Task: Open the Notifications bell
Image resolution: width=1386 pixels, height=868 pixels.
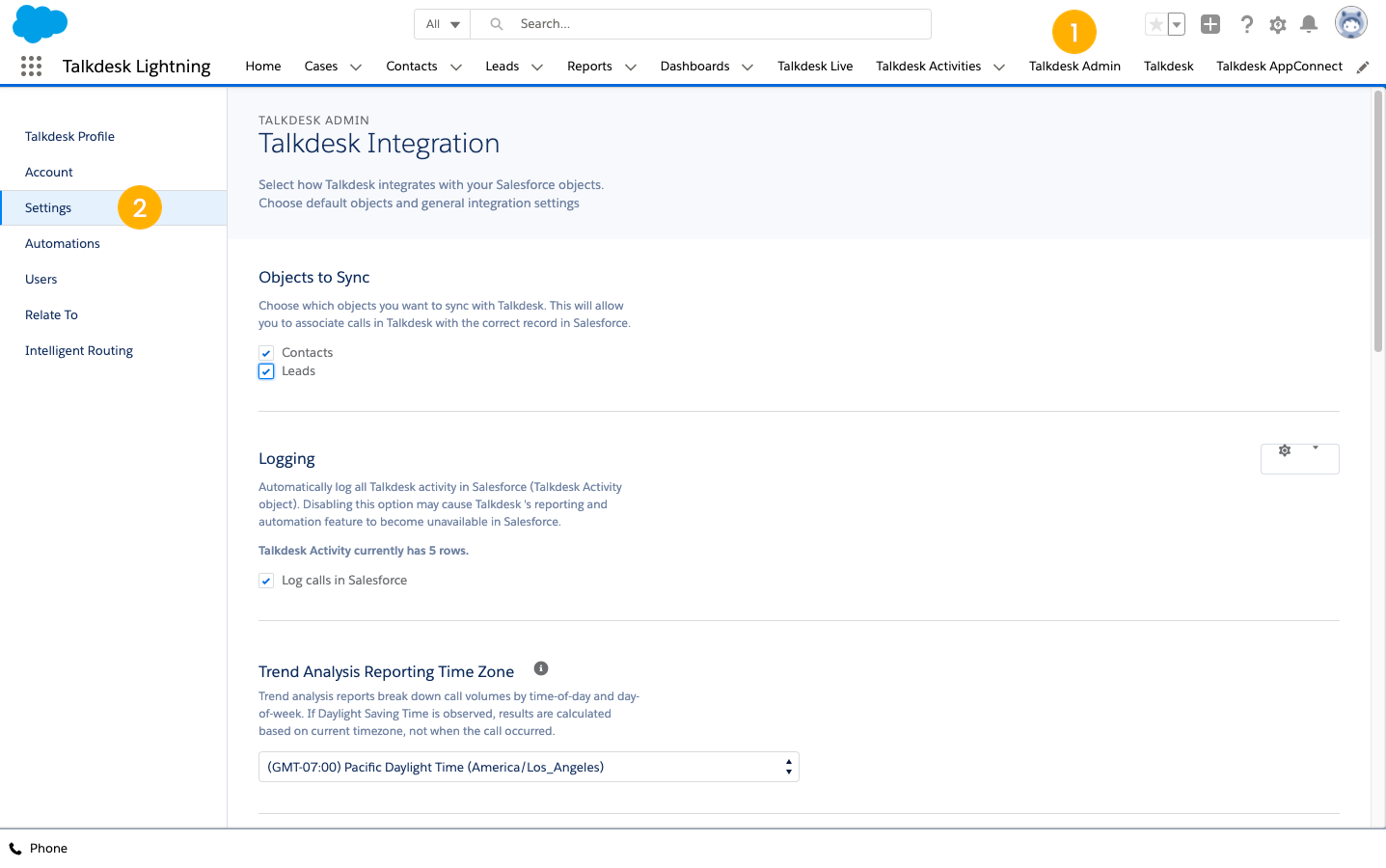Action: (x=1309, y=24)
